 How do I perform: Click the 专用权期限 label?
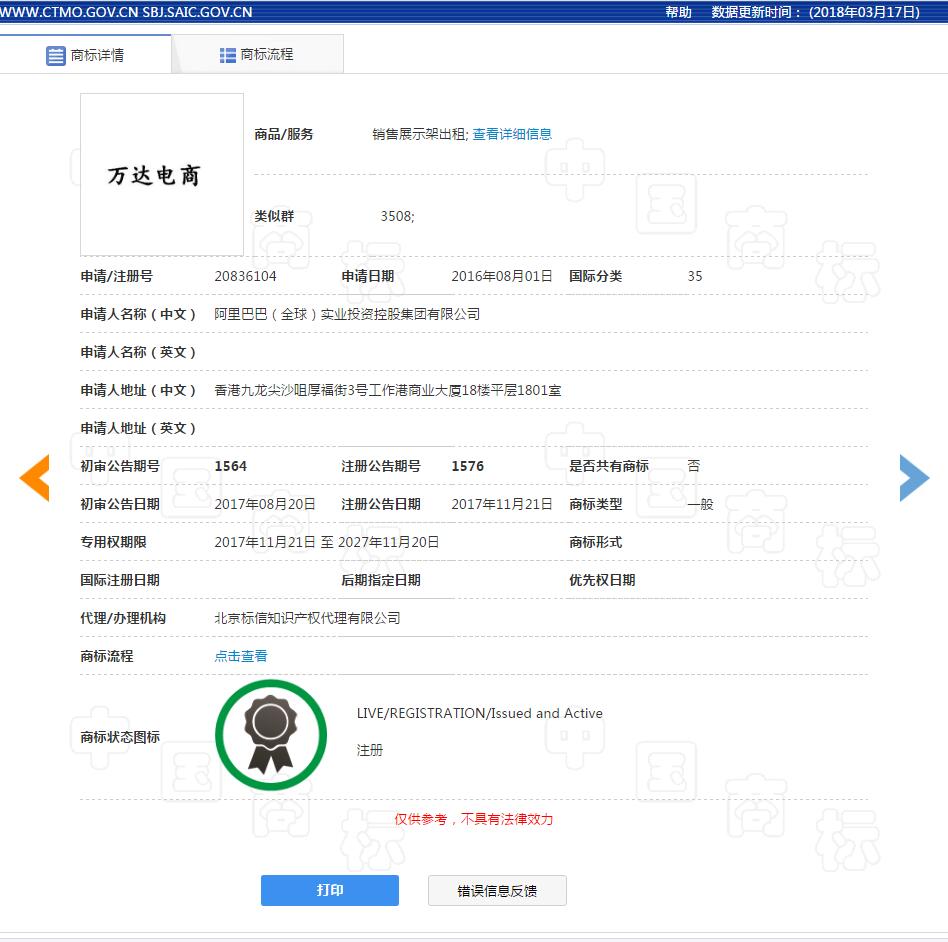coord(113,542)
